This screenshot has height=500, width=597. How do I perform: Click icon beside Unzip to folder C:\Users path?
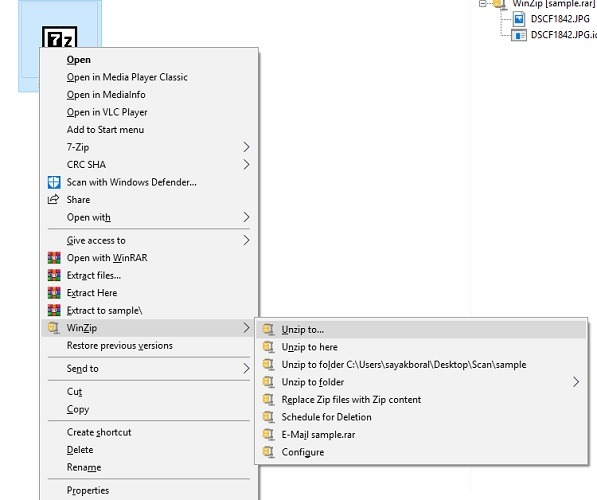(268, 364)
